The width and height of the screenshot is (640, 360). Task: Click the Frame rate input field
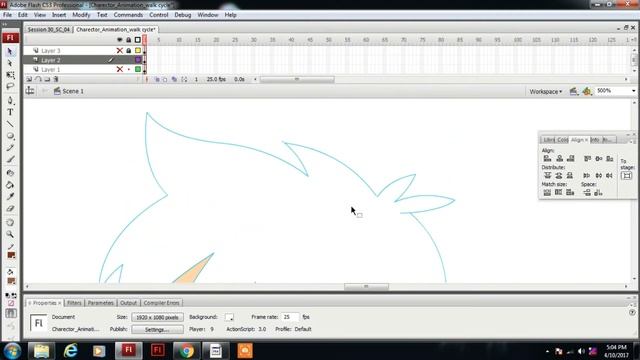tap(290, 317)
